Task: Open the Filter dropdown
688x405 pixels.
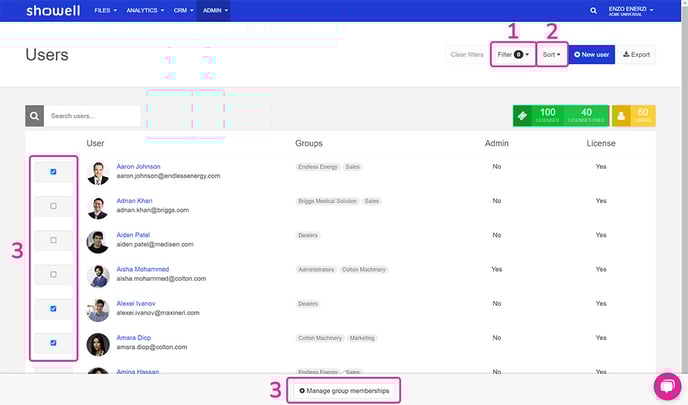Action: coord(513,54)
